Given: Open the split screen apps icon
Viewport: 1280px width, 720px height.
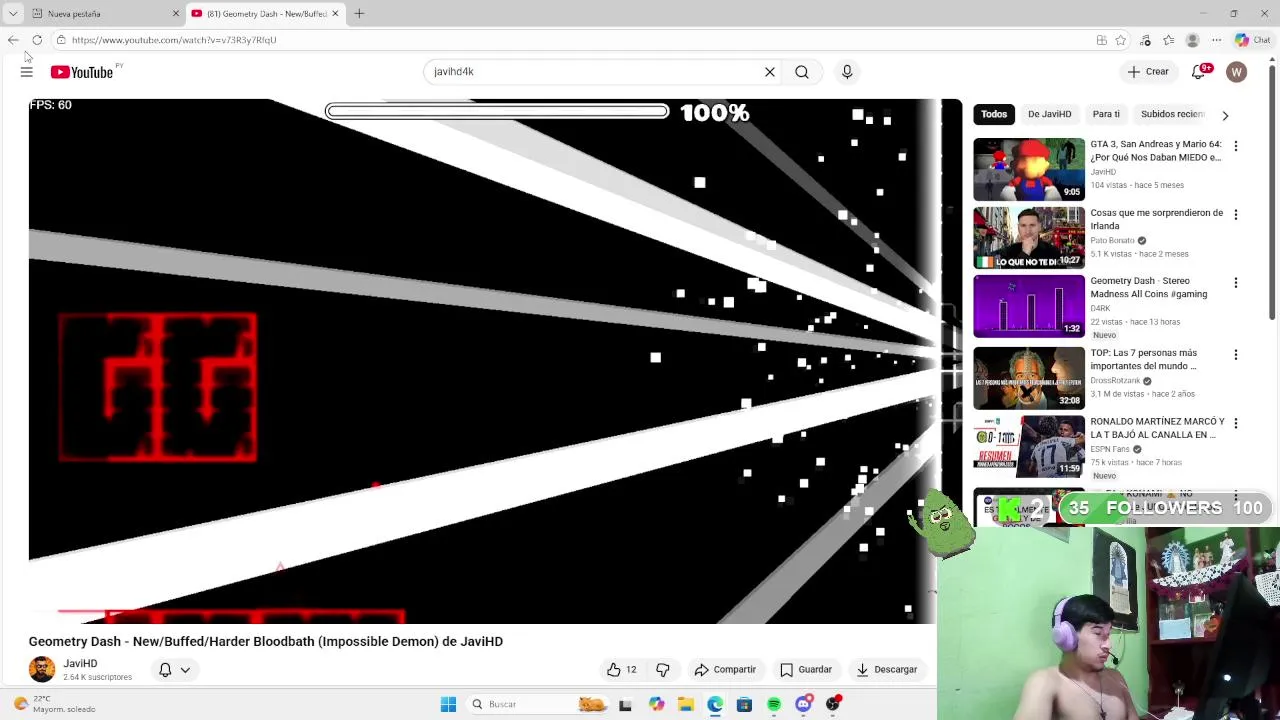Looking at the screenshot, I should (1101, 40).
